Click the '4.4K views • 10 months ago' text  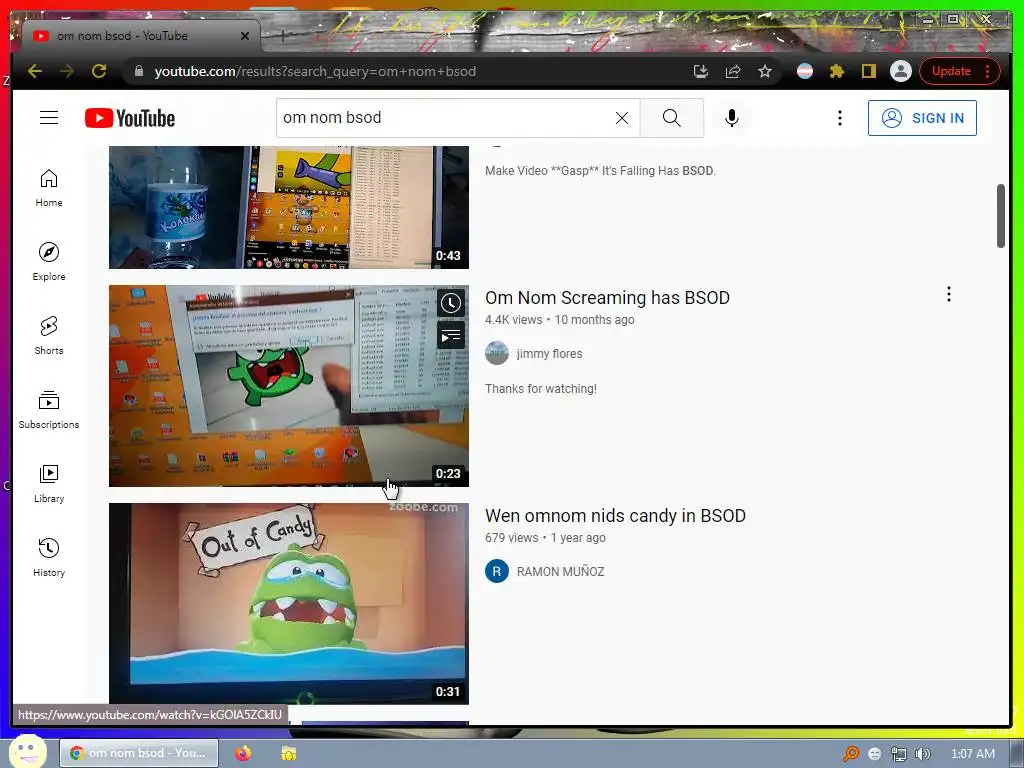point(560,320)
